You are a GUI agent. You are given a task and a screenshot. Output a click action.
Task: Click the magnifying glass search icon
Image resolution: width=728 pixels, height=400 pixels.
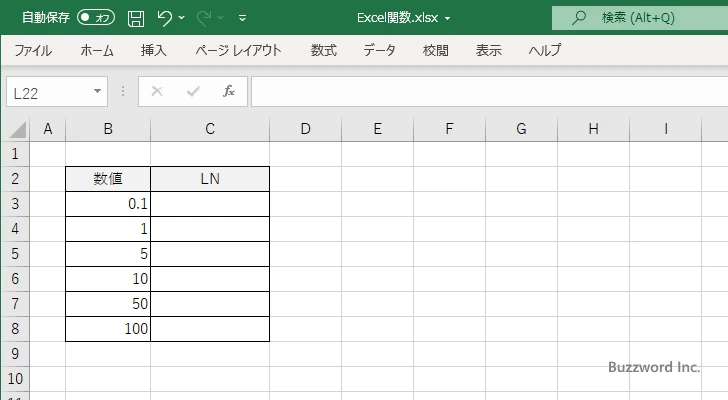[578, 18]
